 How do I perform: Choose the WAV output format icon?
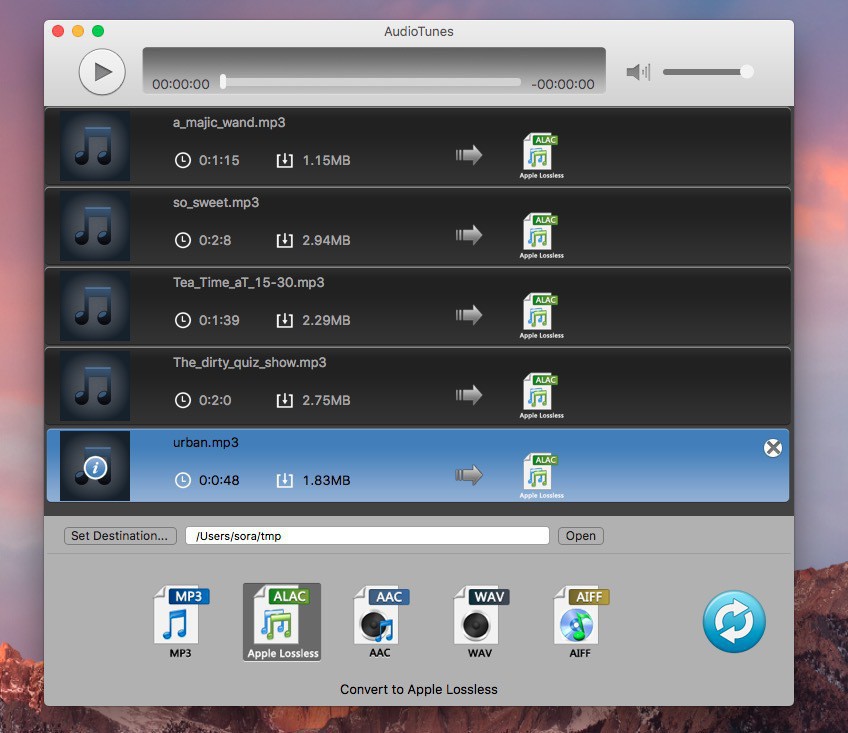pos(481,622)
